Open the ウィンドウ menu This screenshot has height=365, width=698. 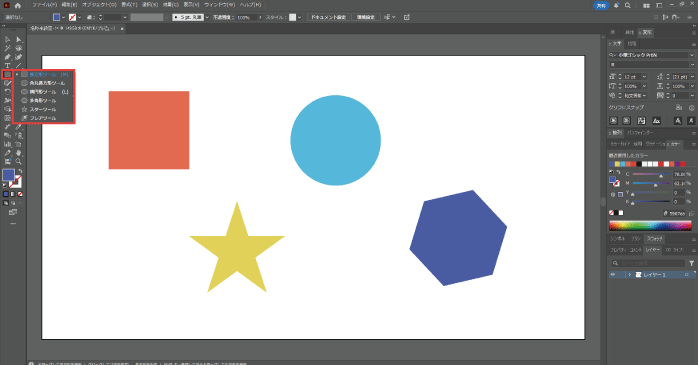219,5
